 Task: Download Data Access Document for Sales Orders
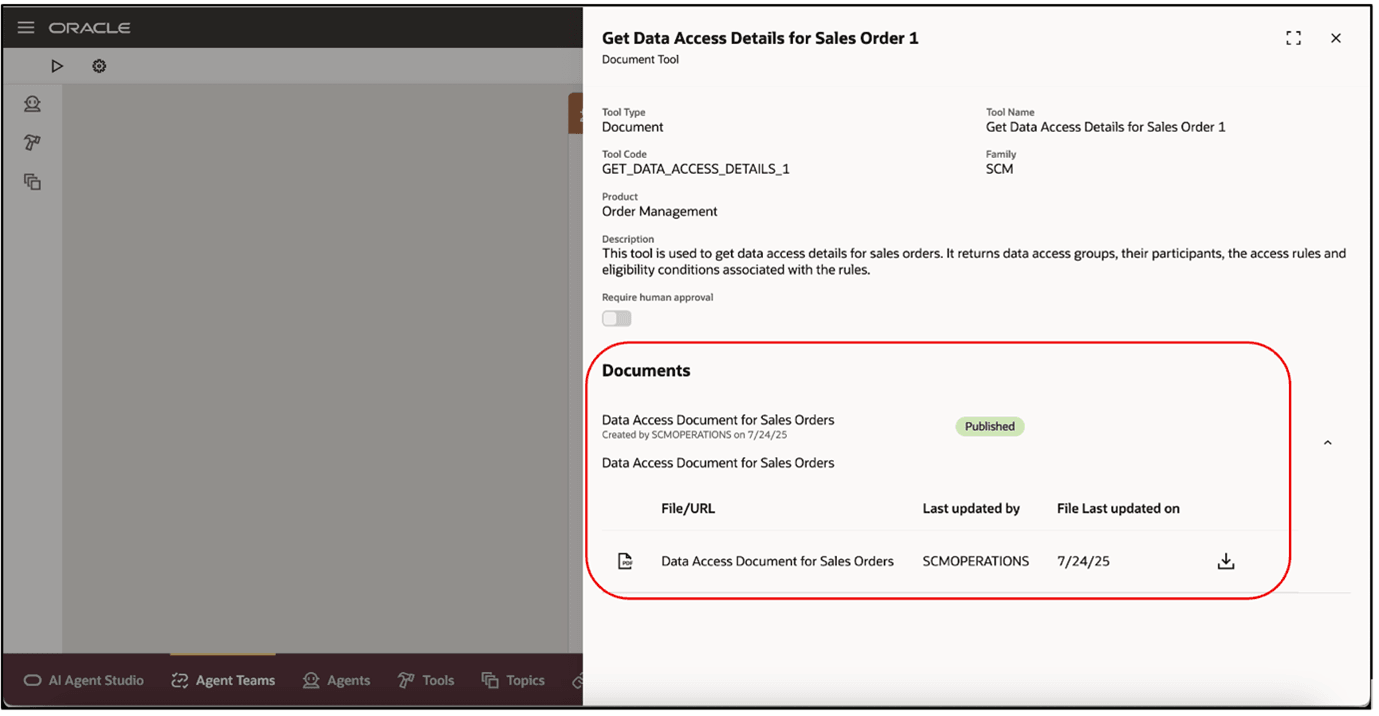tap(1226, 561)
